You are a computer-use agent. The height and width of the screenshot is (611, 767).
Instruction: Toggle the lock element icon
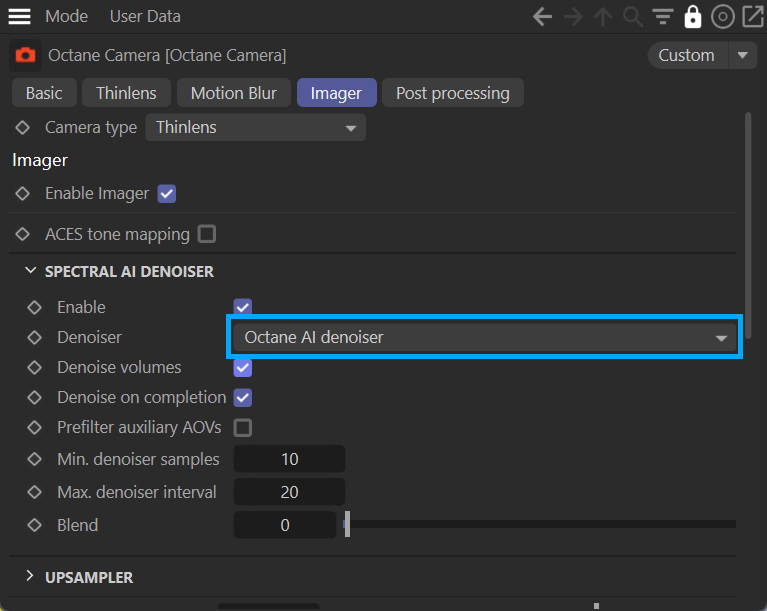tap(692, 16)
